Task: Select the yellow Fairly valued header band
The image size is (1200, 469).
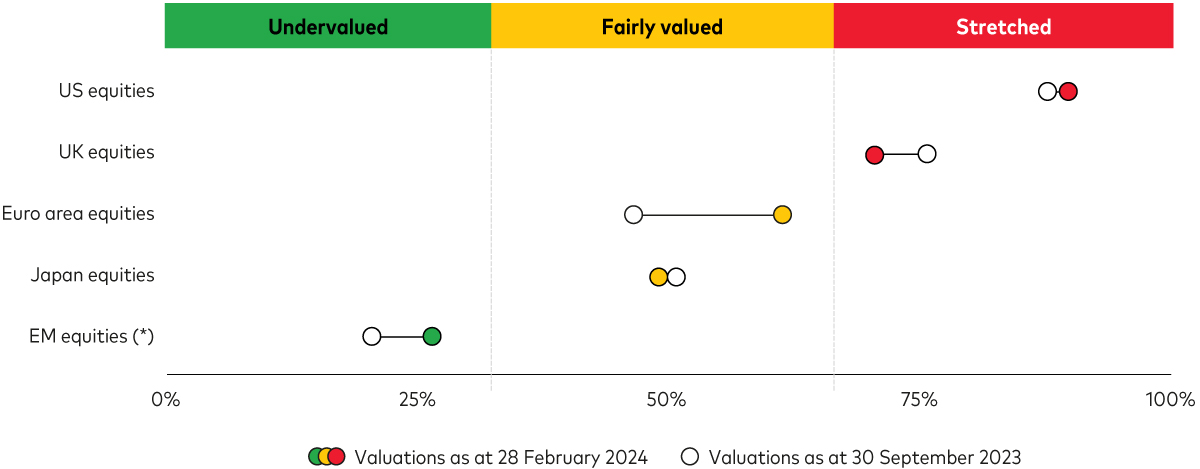Action: tap(662, 27)
